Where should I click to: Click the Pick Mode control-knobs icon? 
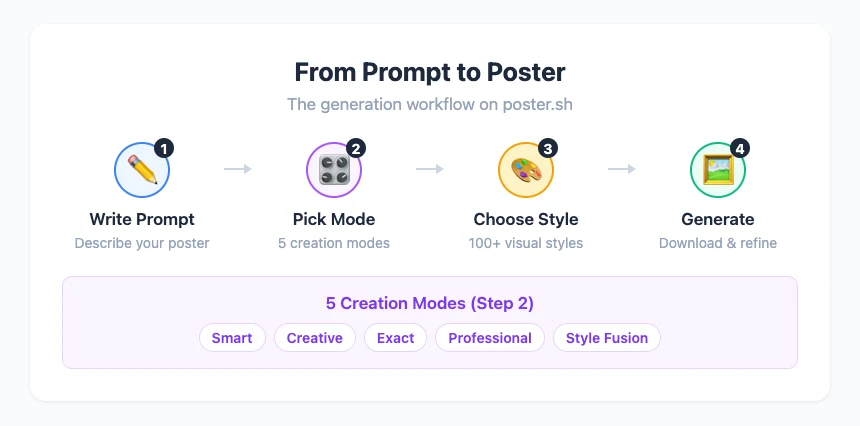point(333,170)
